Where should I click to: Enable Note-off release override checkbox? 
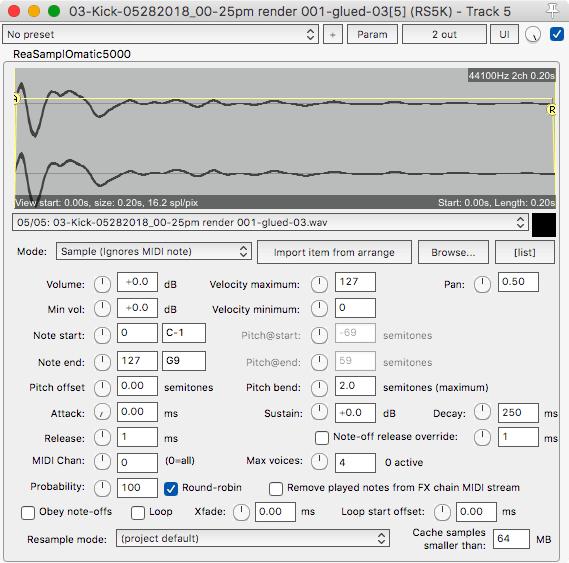(x=322, y=437)
